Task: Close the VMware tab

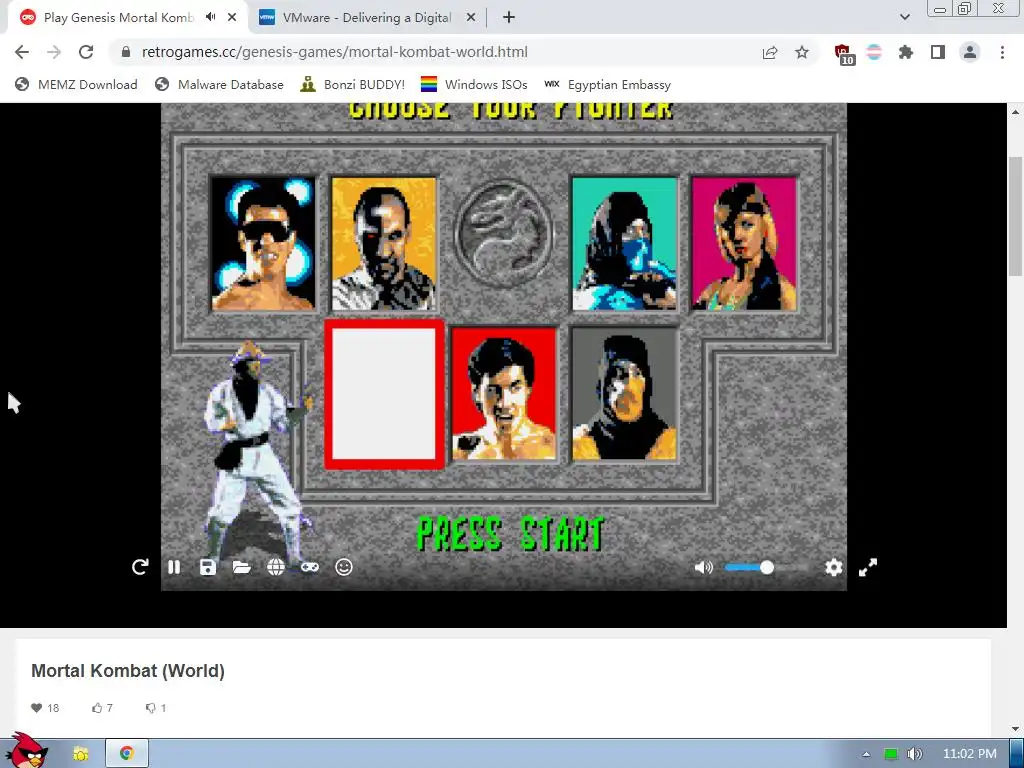Action: pyautogui.click(x=471, y=18)
